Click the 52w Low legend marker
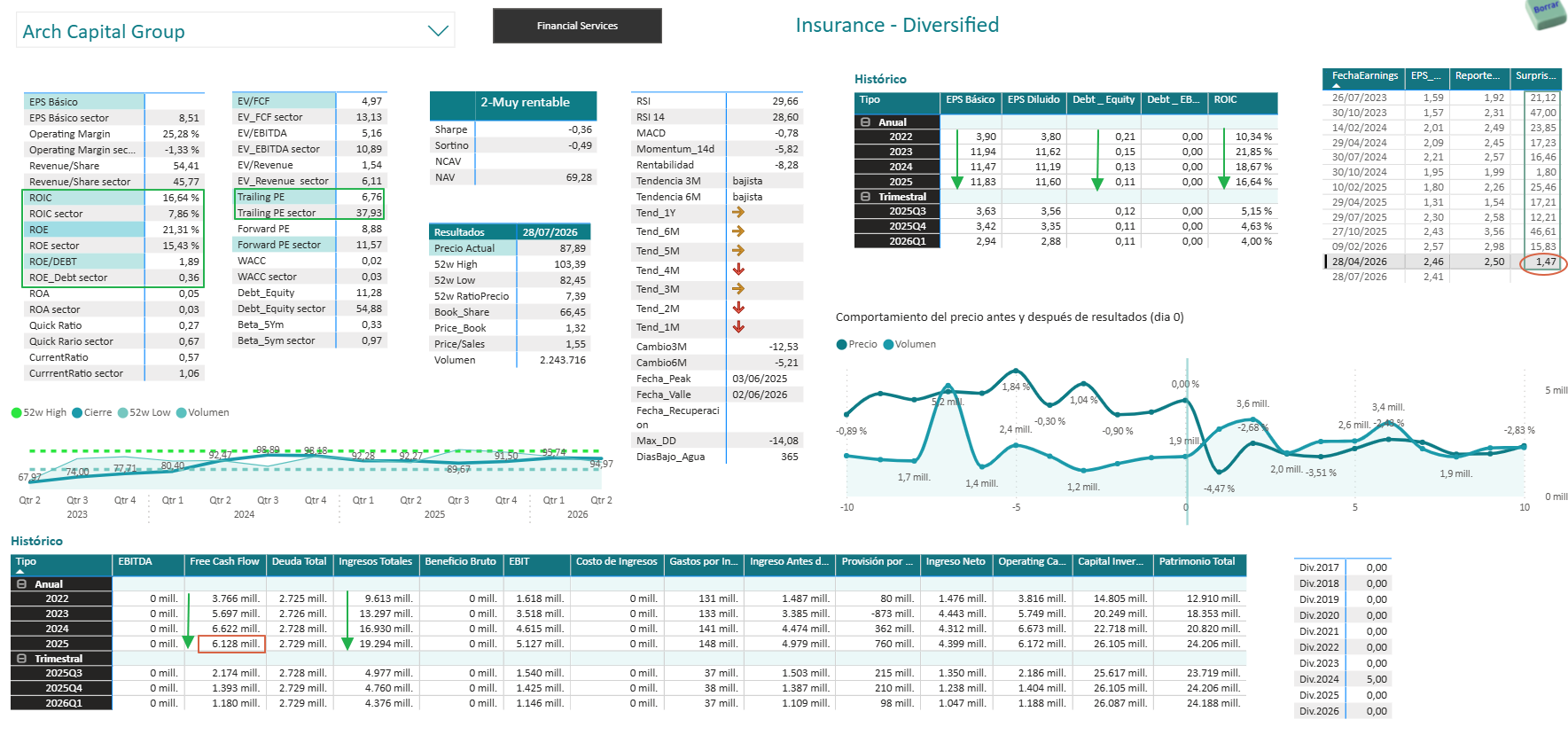 click(x=123, y=412)
